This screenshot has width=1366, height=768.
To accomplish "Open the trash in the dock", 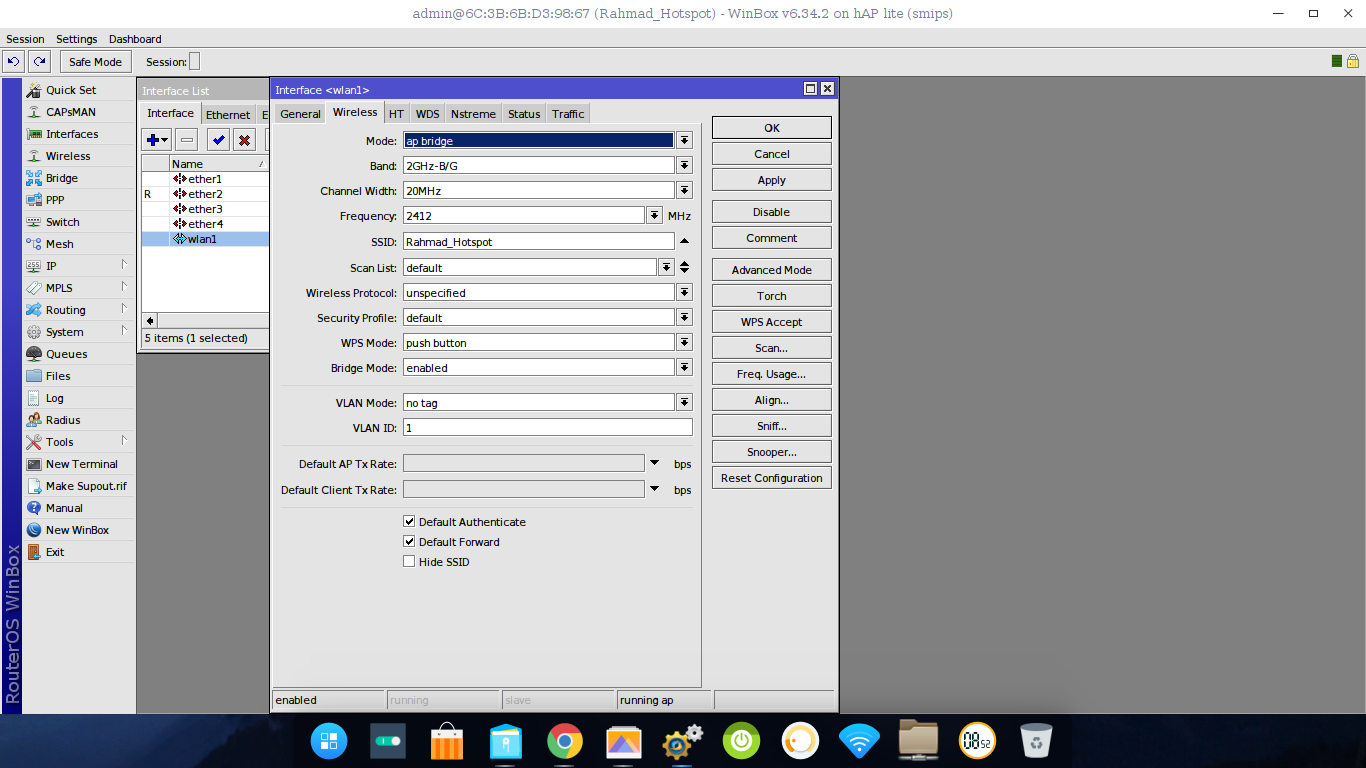I will pyautogui.click(x=1036, y=742).
